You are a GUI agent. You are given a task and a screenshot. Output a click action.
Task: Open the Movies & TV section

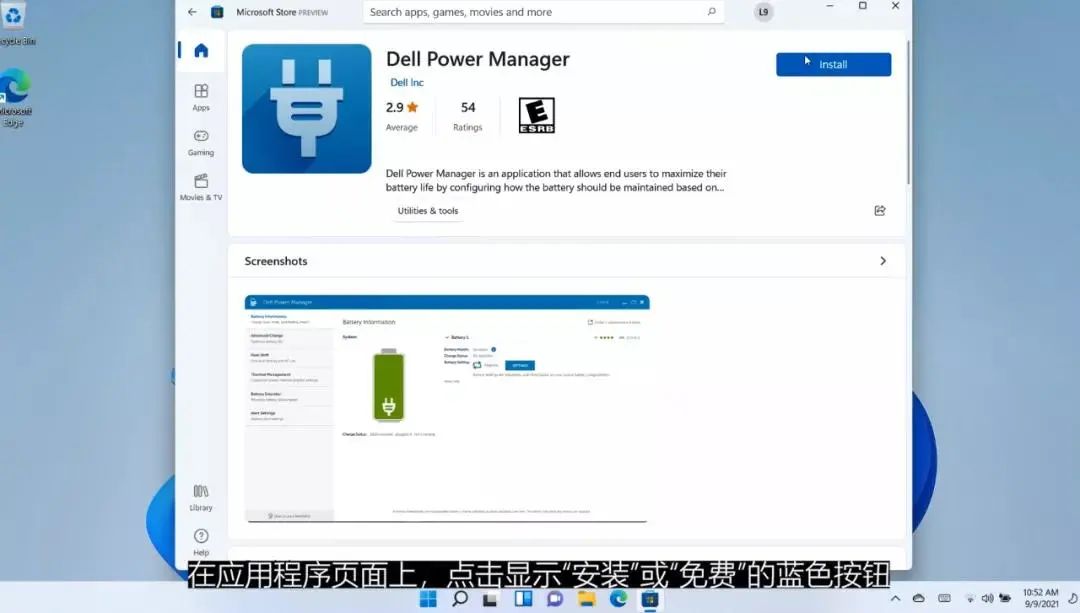point(200,189)
